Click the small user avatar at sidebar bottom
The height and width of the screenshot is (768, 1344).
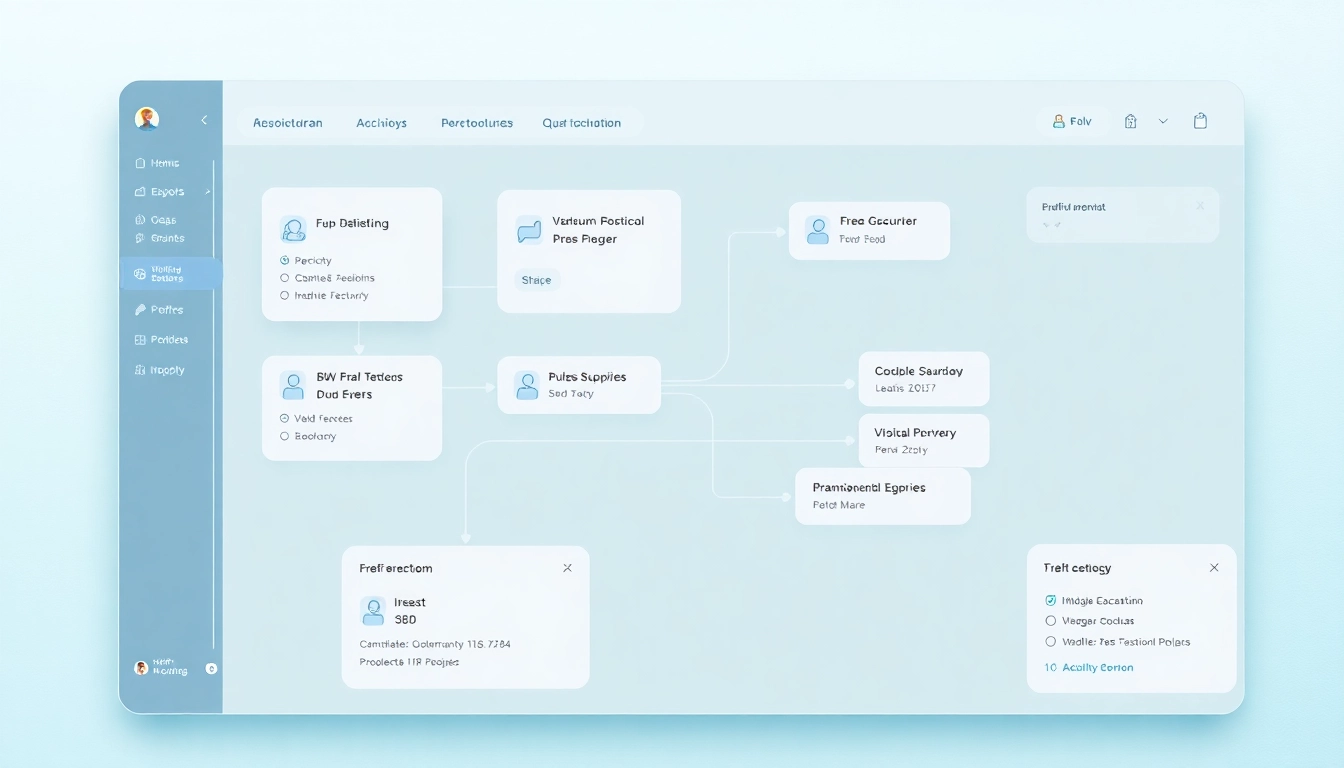click(x=141, y=667)
